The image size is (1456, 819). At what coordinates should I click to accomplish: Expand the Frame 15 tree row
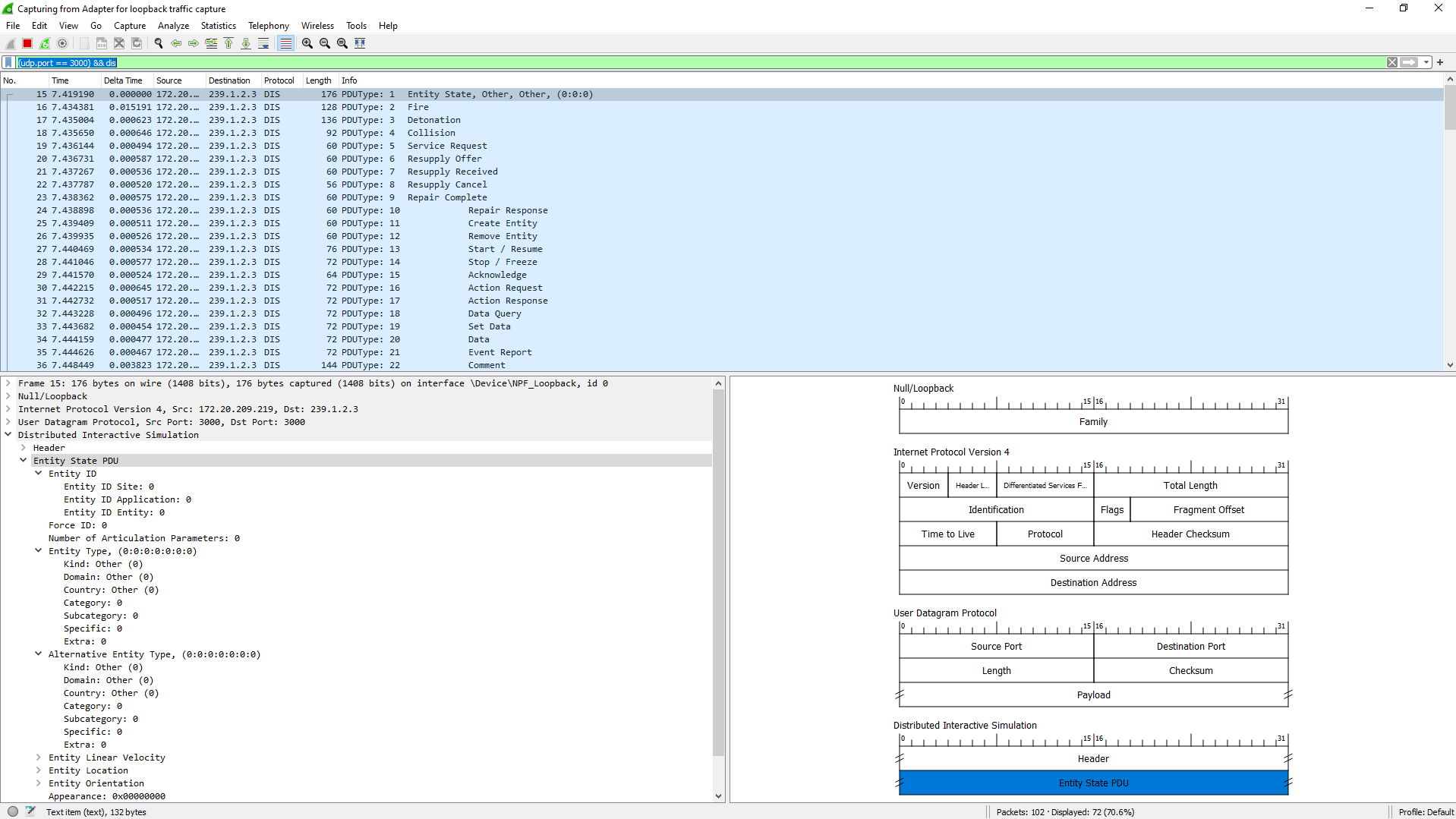8,383
